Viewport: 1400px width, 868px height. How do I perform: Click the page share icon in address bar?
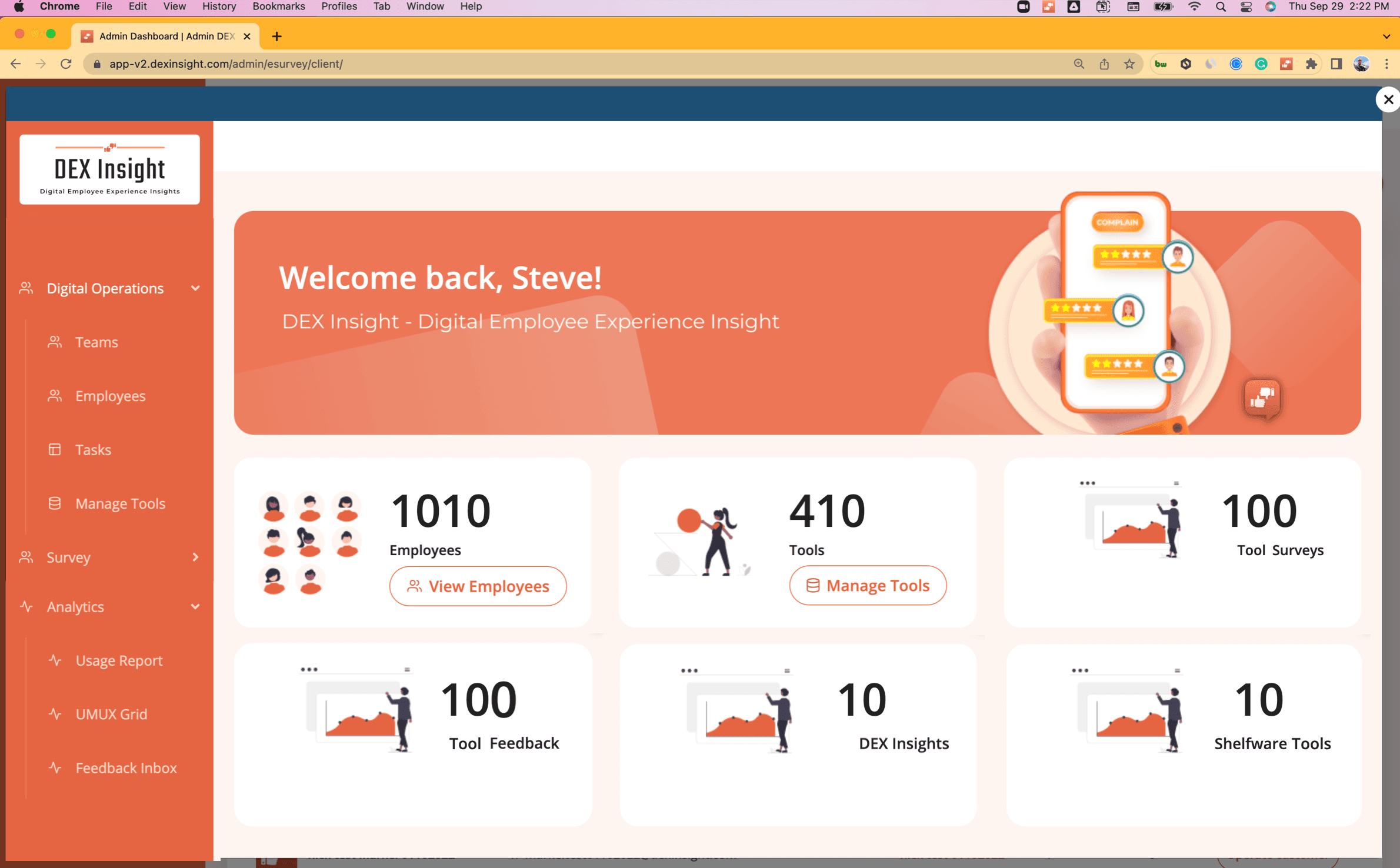click(x=1104, y=64)
